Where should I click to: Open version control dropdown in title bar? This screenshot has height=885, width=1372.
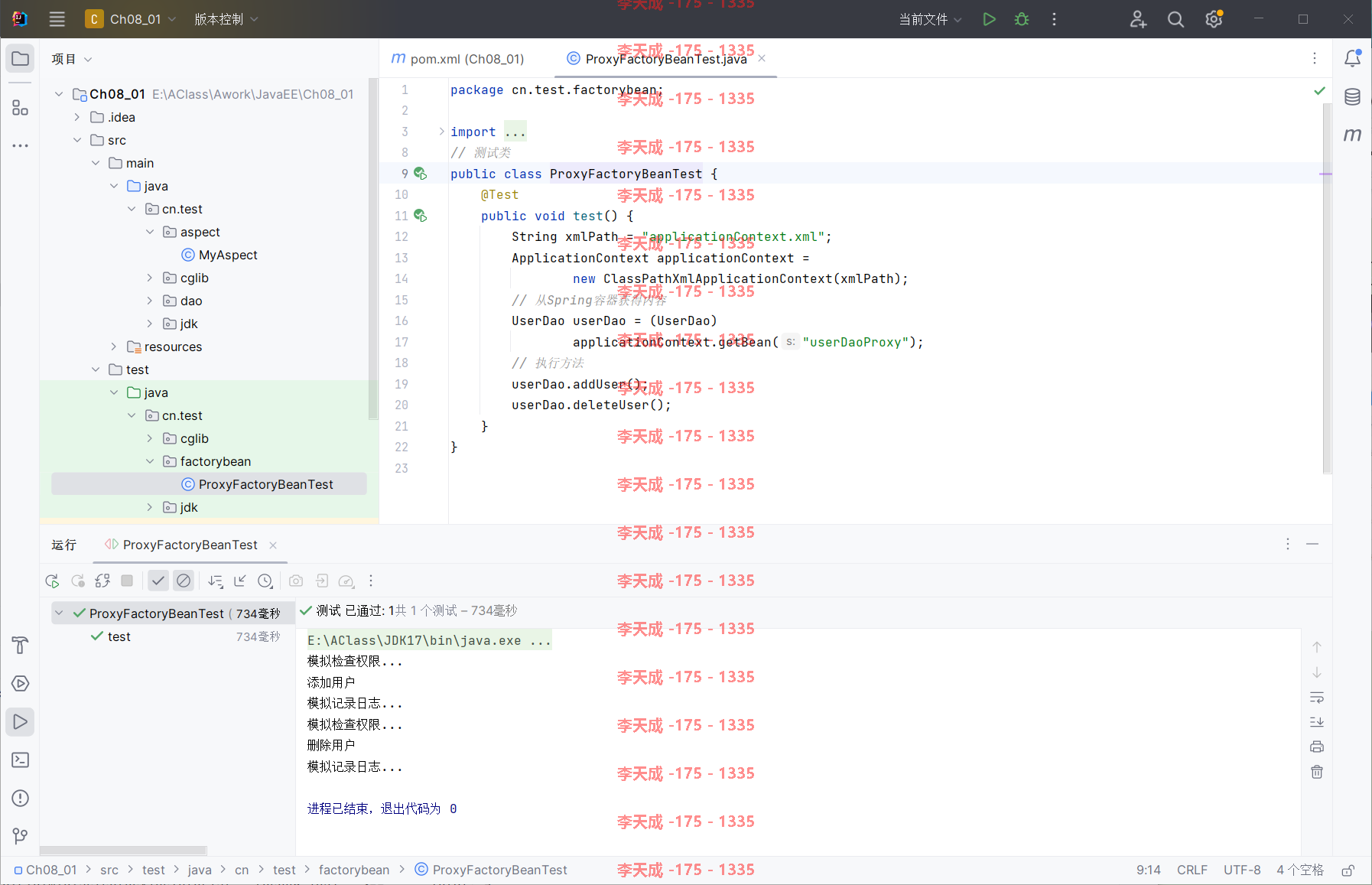click(226, 19)
